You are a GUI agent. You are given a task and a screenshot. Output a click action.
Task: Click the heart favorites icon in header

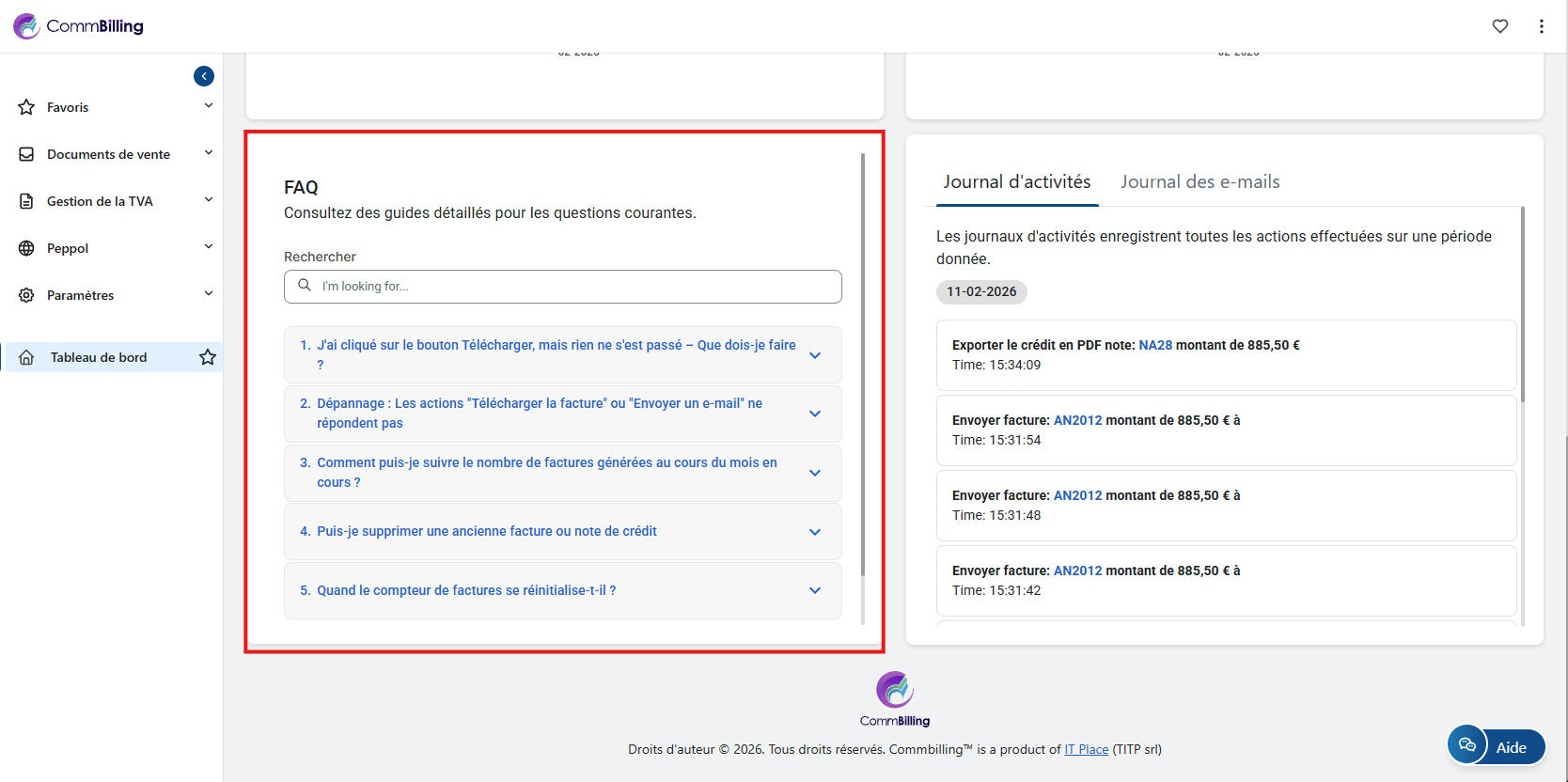[x=1499, y=26]
